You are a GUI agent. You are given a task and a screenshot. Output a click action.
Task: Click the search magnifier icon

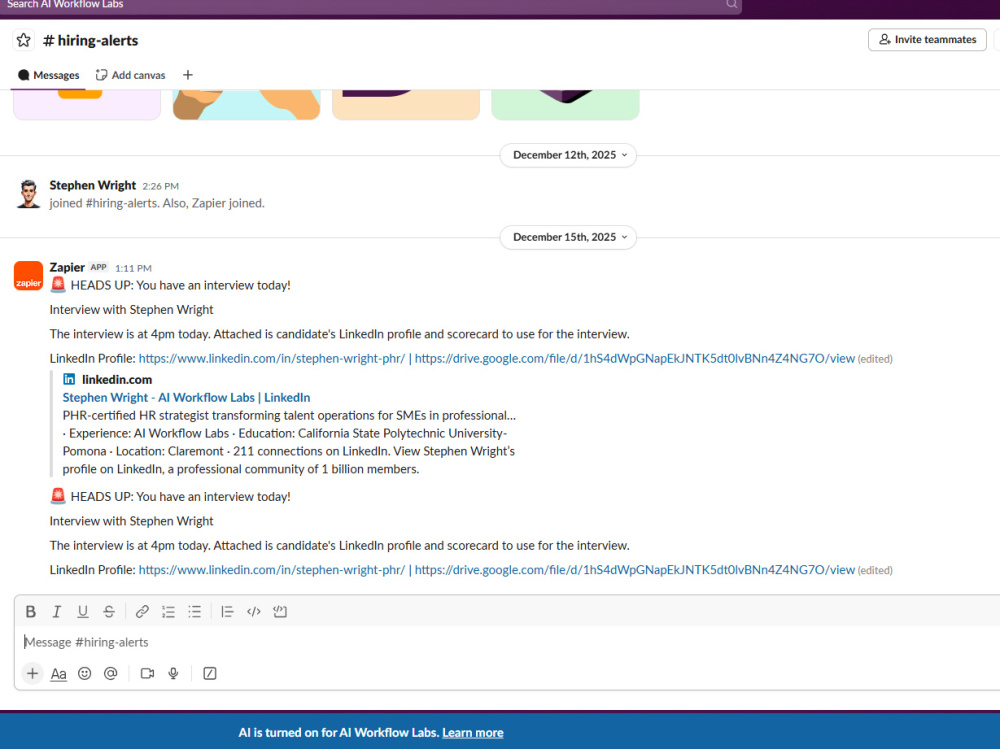click(x=732, y=4)
